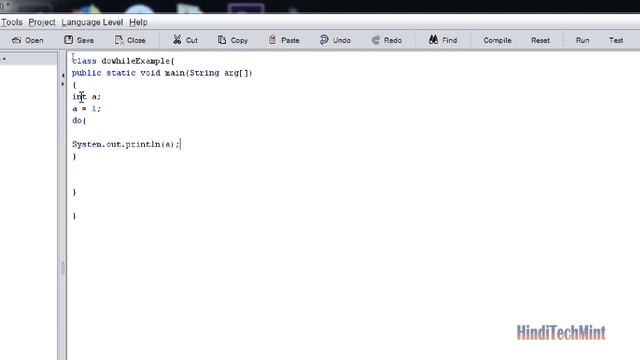Click the last closing brace in code
The height and width of the screenshot is (360, 640).
pyautogui.click(x=74, y=216)
